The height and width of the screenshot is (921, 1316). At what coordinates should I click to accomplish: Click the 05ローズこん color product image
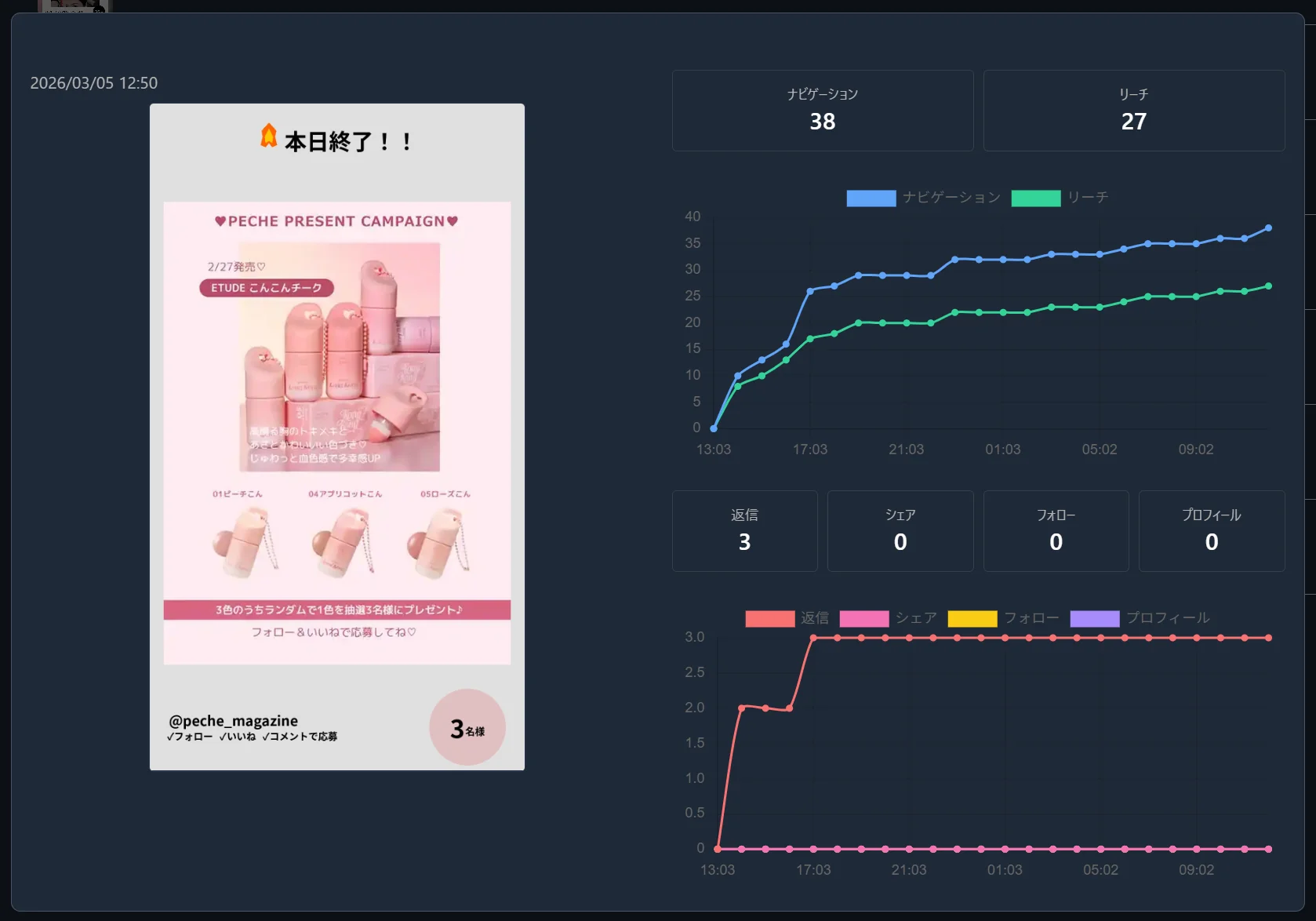pyautogui.click(x=439, y=543)
